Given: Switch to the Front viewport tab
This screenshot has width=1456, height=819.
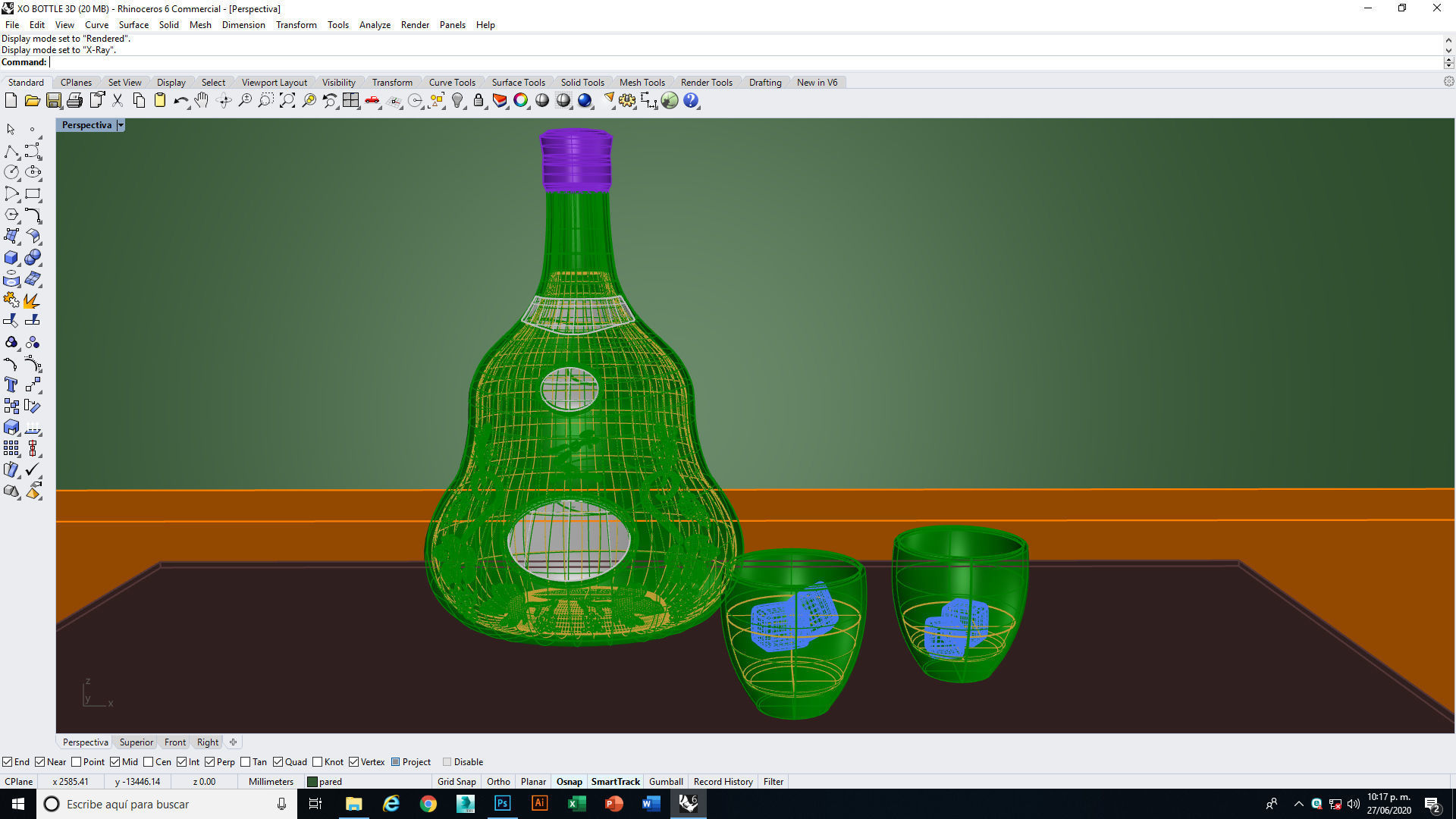Looking at the screenshot, I should (175, 742).
